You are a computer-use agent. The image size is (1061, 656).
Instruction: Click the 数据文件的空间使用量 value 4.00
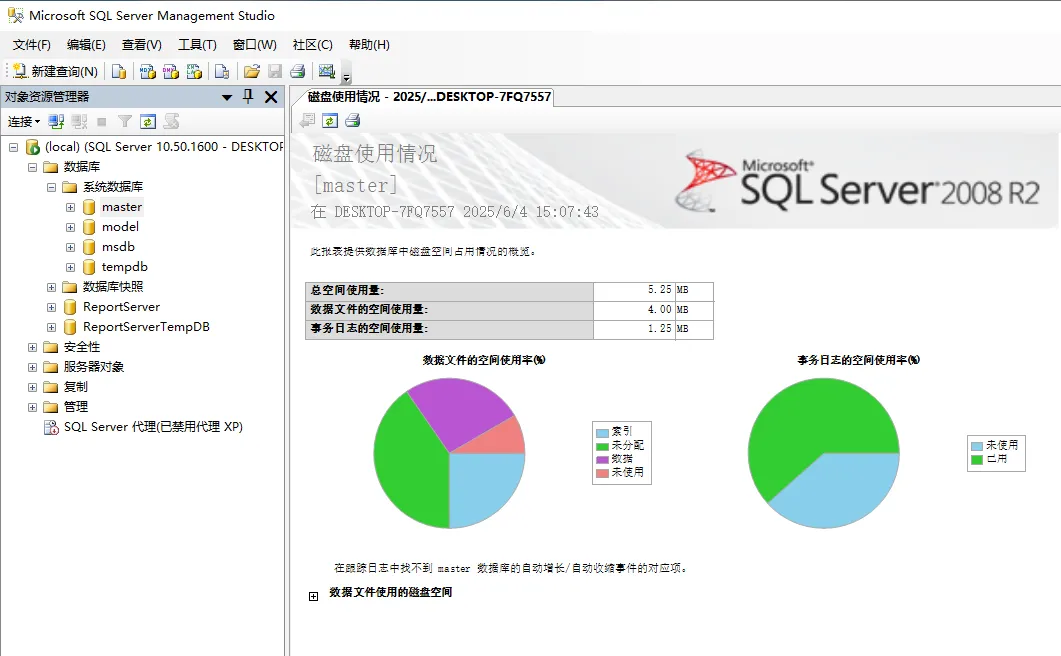tap(659, 309)
